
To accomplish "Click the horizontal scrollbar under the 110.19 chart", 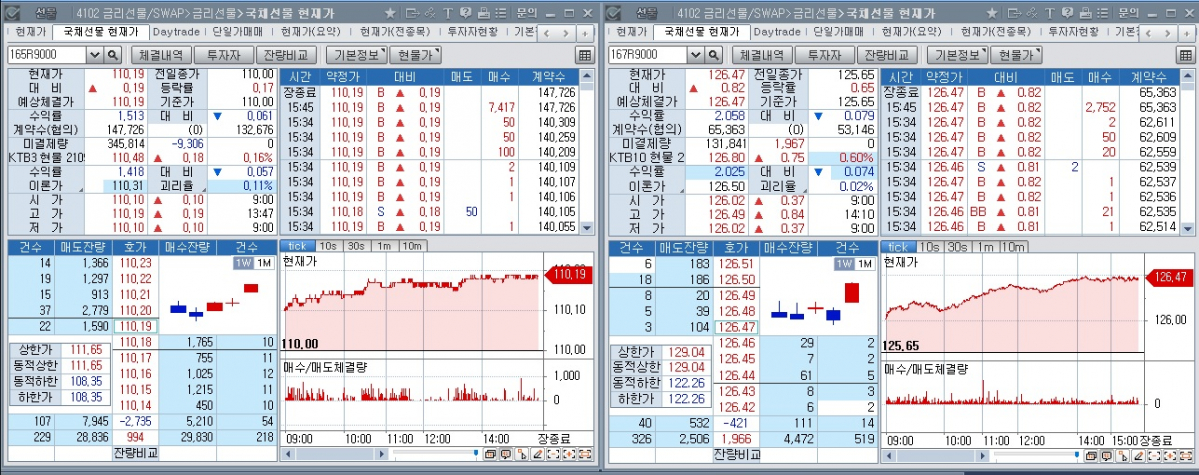I will click(x=334, y=454).
